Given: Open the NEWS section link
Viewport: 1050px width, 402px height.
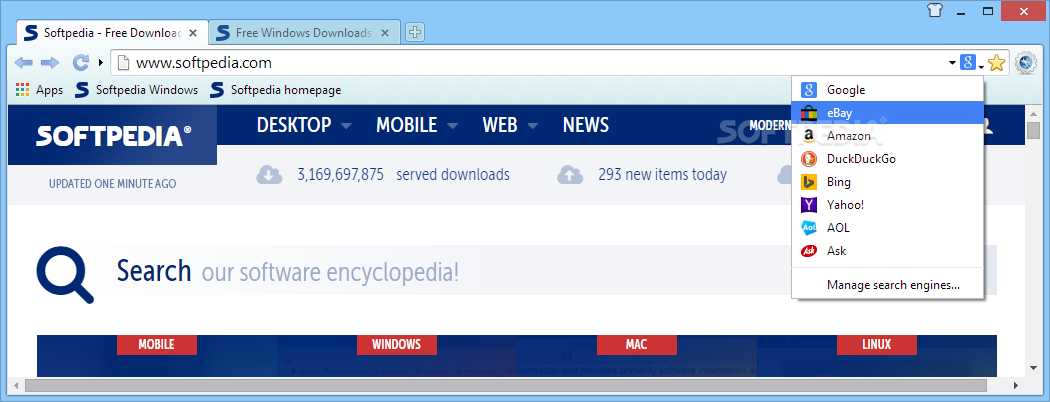Looking at the screenshot, I should click(x=586, y=125).
